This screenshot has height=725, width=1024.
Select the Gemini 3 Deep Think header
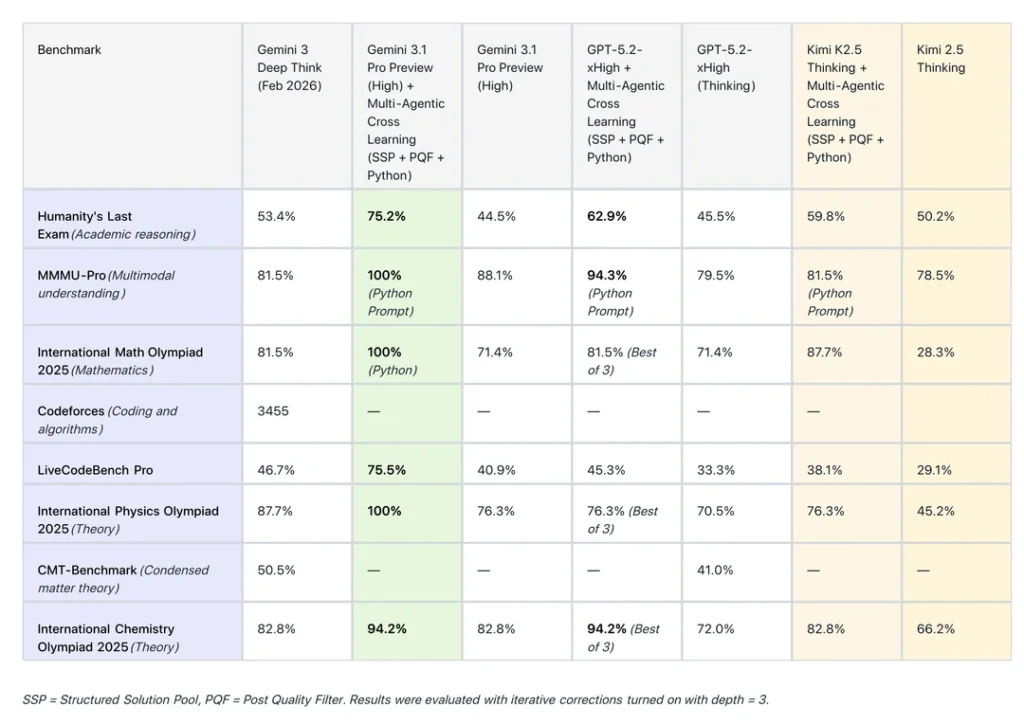click(x=289, y=67)
